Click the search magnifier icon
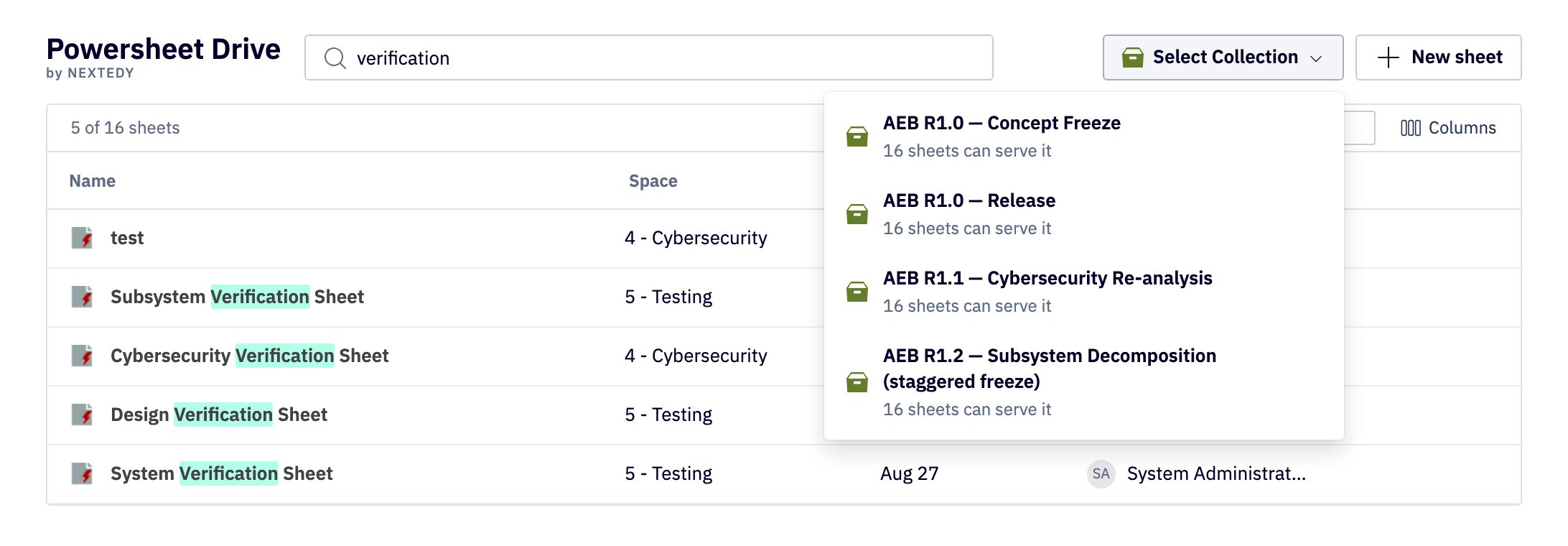 (335, 58)
